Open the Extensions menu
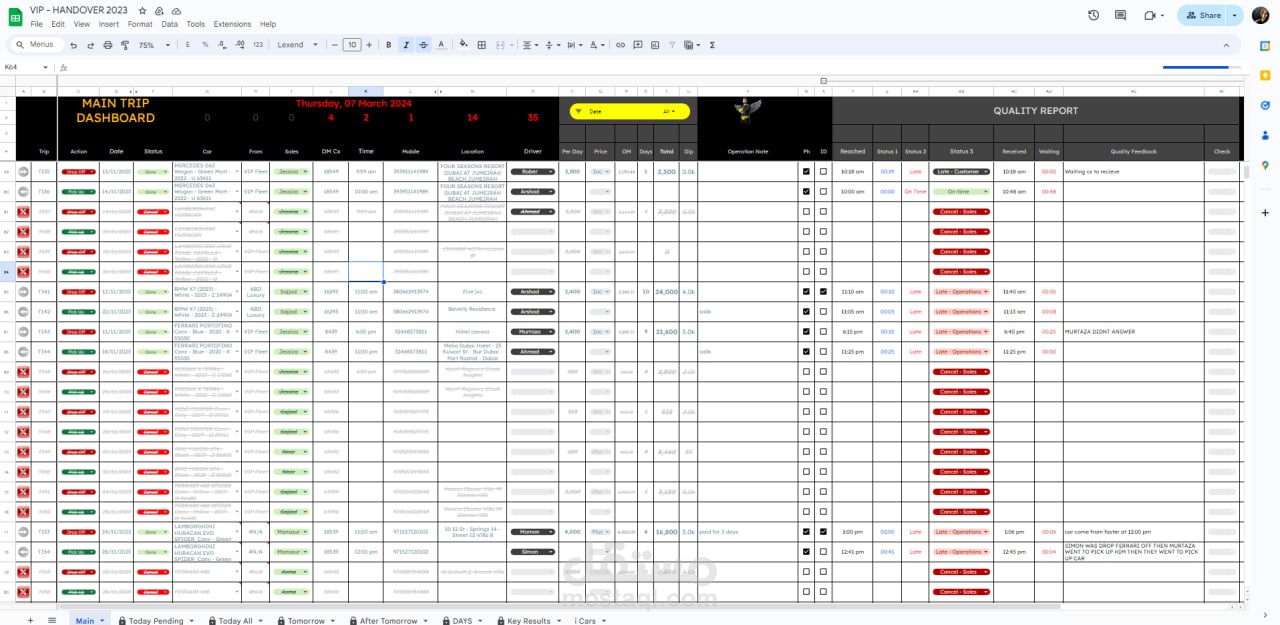1280x625 pixels. click(x=233, y=24)
